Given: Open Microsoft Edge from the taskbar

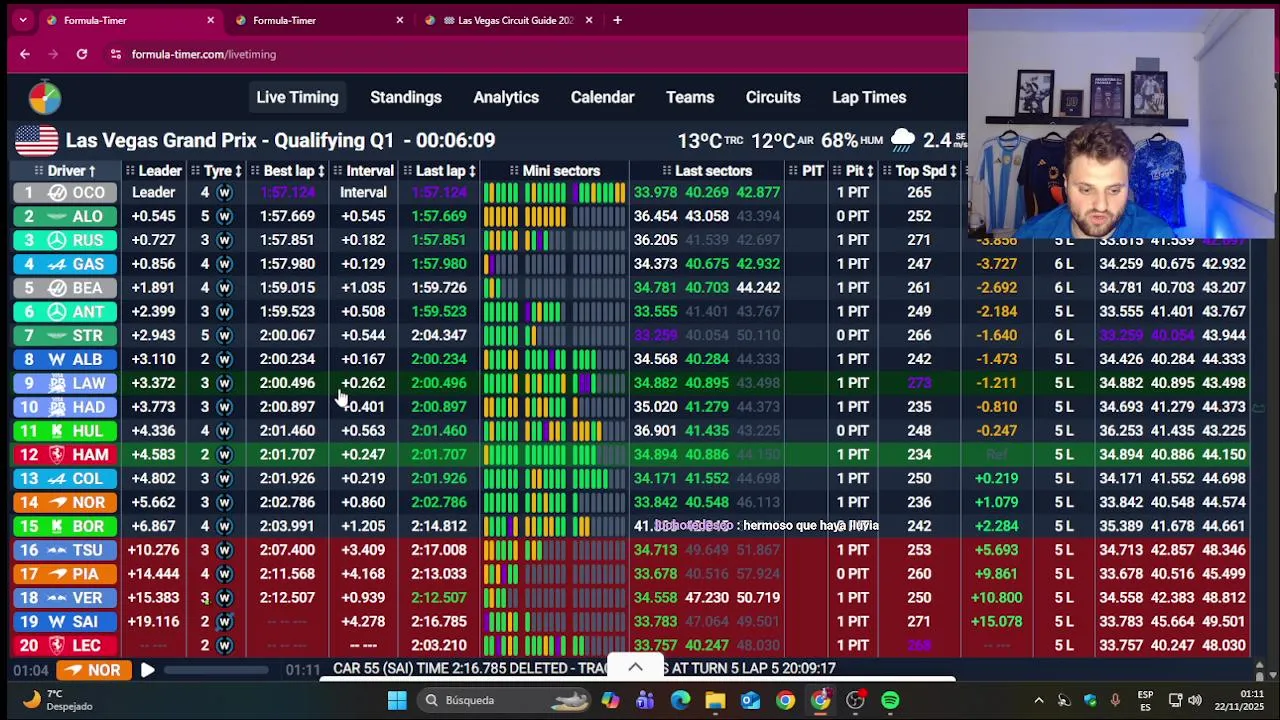Looking at the screenshot, I should (x=680, y=700).
